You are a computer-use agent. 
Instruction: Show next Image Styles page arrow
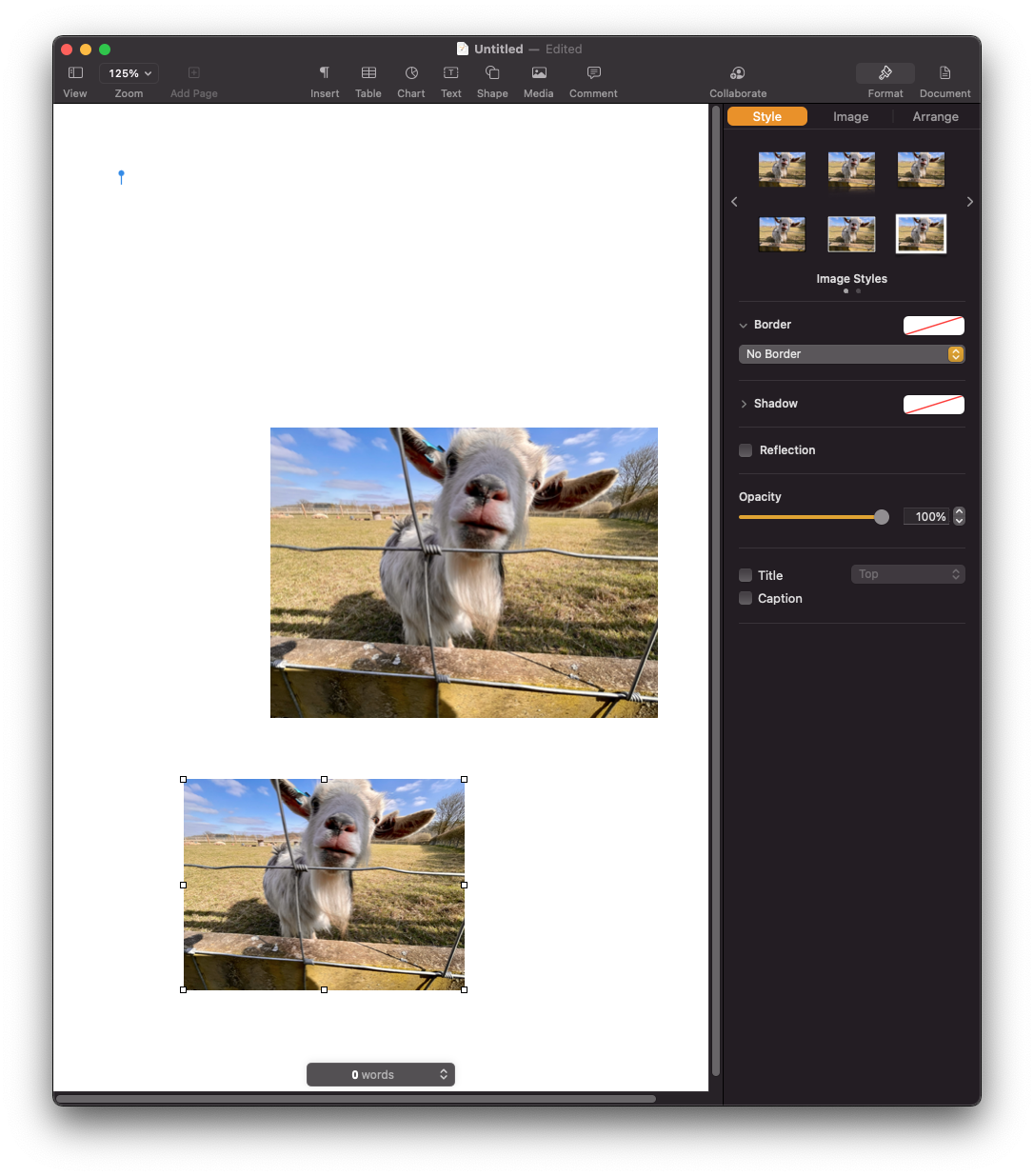969,202
